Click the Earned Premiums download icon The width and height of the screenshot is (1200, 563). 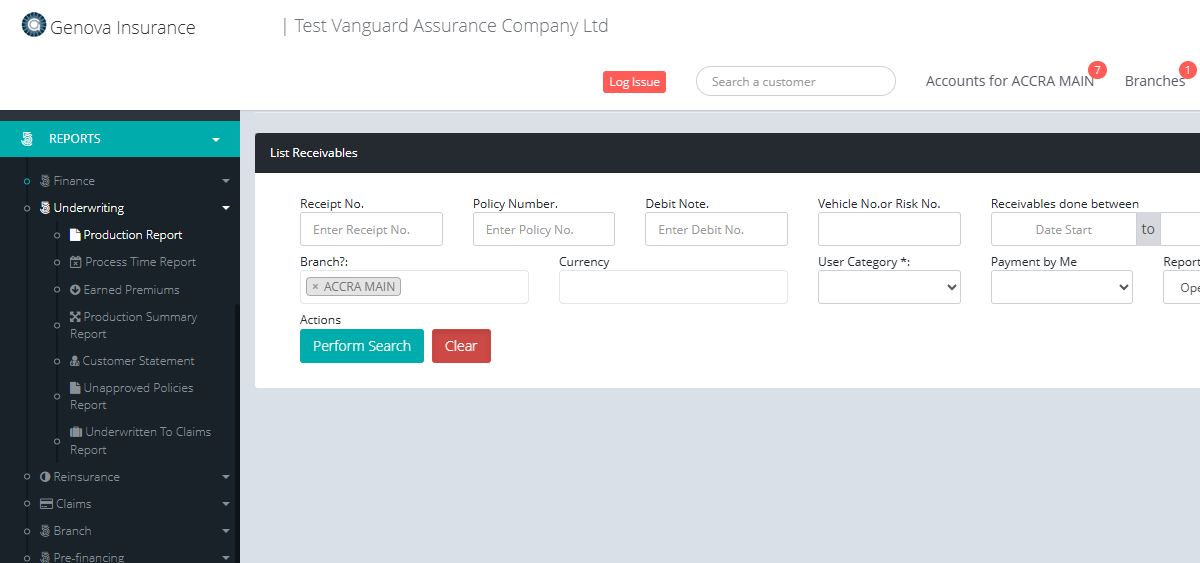(x=75, y=290)
